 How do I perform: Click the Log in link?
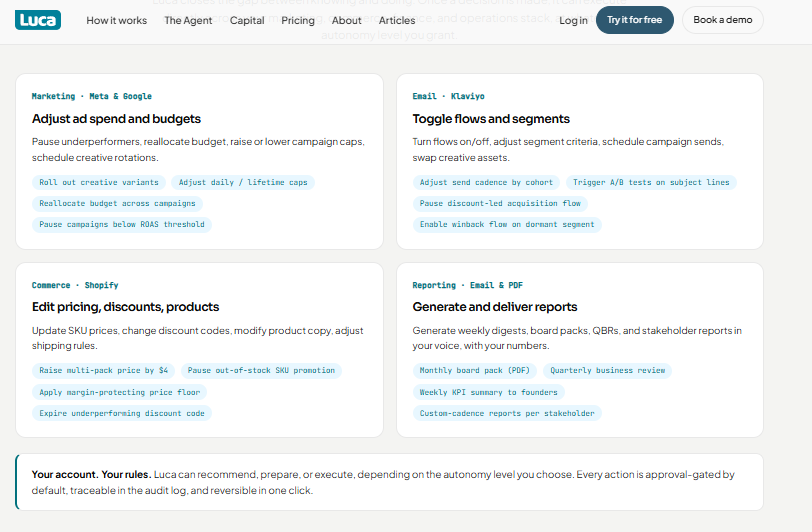[573, 20]
